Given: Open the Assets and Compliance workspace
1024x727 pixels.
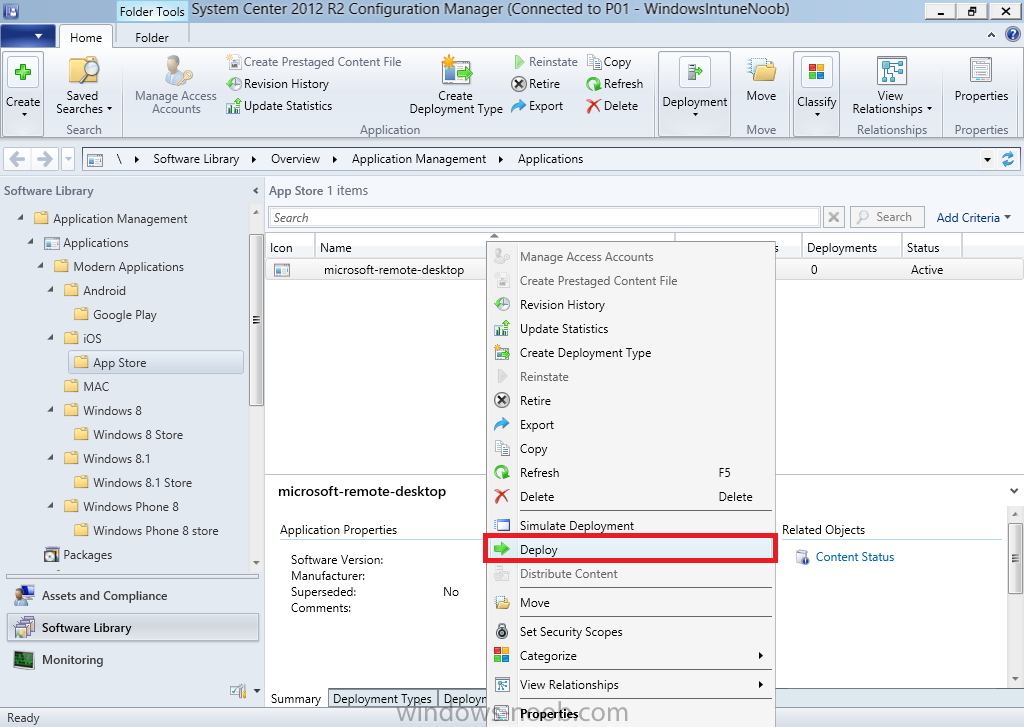Looking at the screenshot, I should 133,596.
